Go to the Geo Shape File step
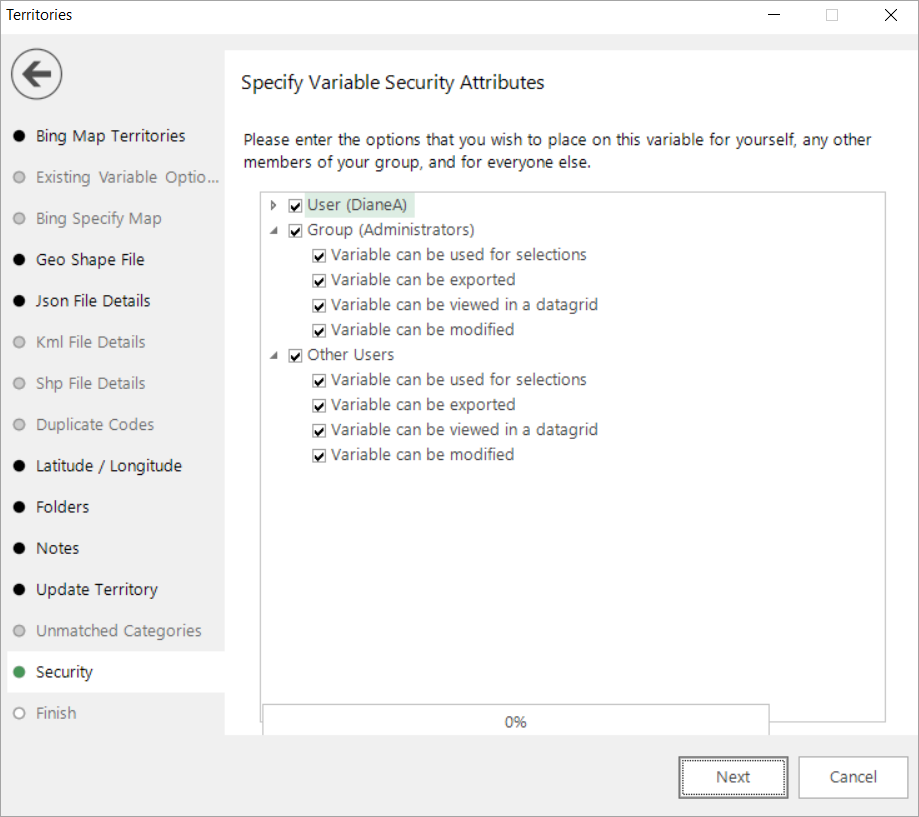 (90, 260)
